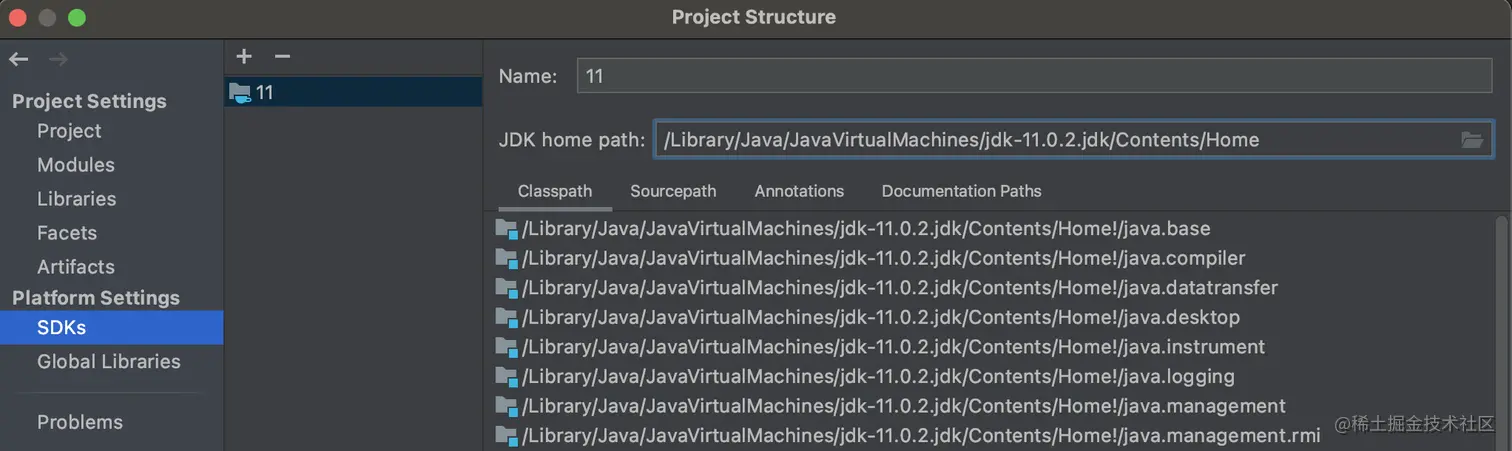Image resolution: width=1512 pixels, height=451 pixels.
Task: Minimize the Project Structure window
Action: [x=47, y=18]
